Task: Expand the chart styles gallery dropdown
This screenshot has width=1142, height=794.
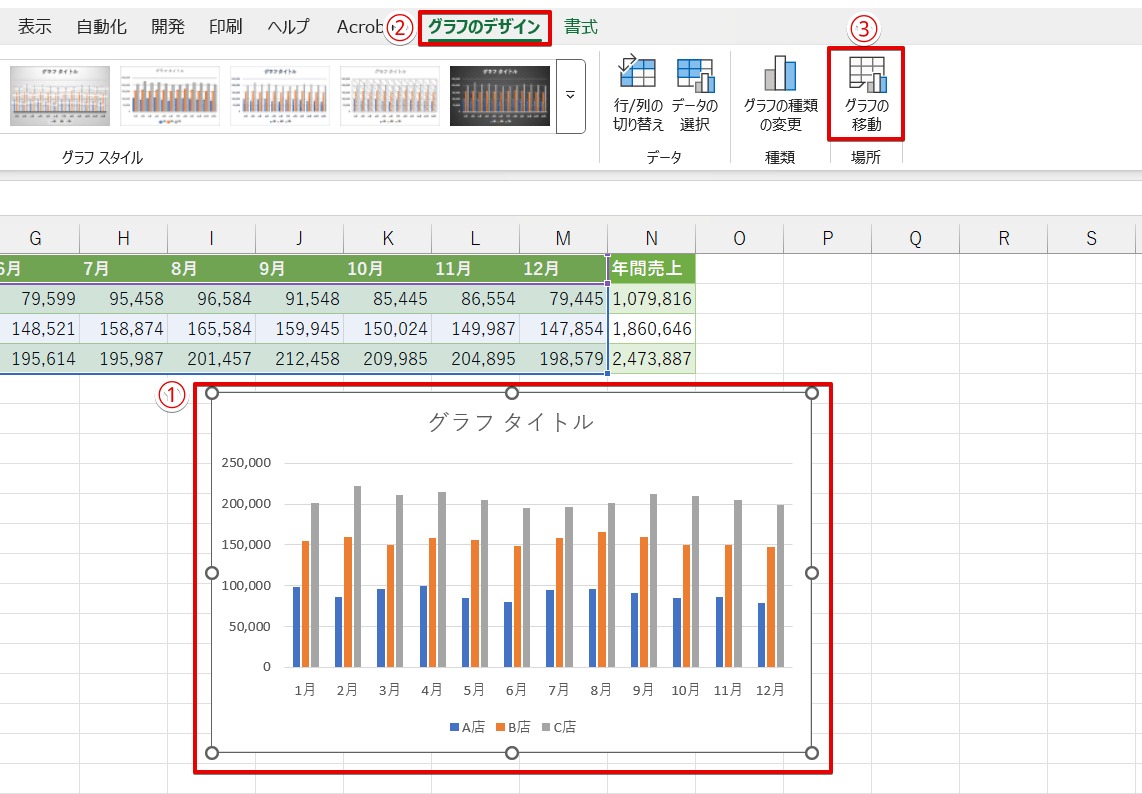Action: pyautogui.click(x=571, y=96)
